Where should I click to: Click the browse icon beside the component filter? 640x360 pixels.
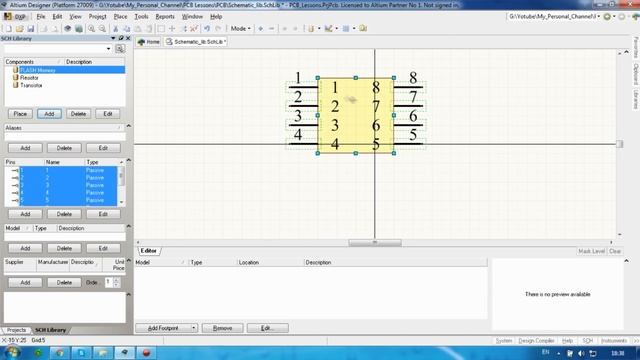click(120, 49)
